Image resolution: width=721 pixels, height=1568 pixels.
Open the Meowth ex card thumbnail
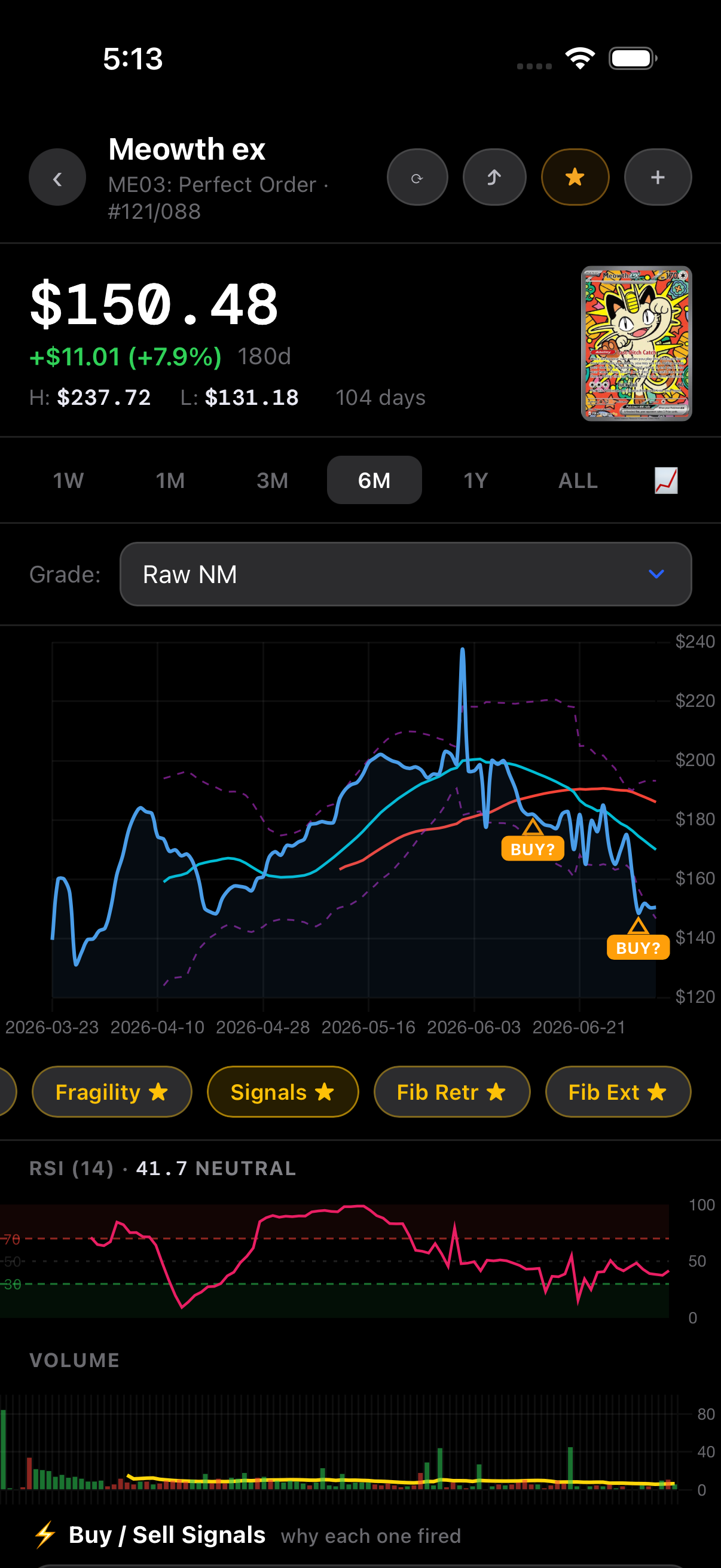pyautogui.click(x=637, y=343)
